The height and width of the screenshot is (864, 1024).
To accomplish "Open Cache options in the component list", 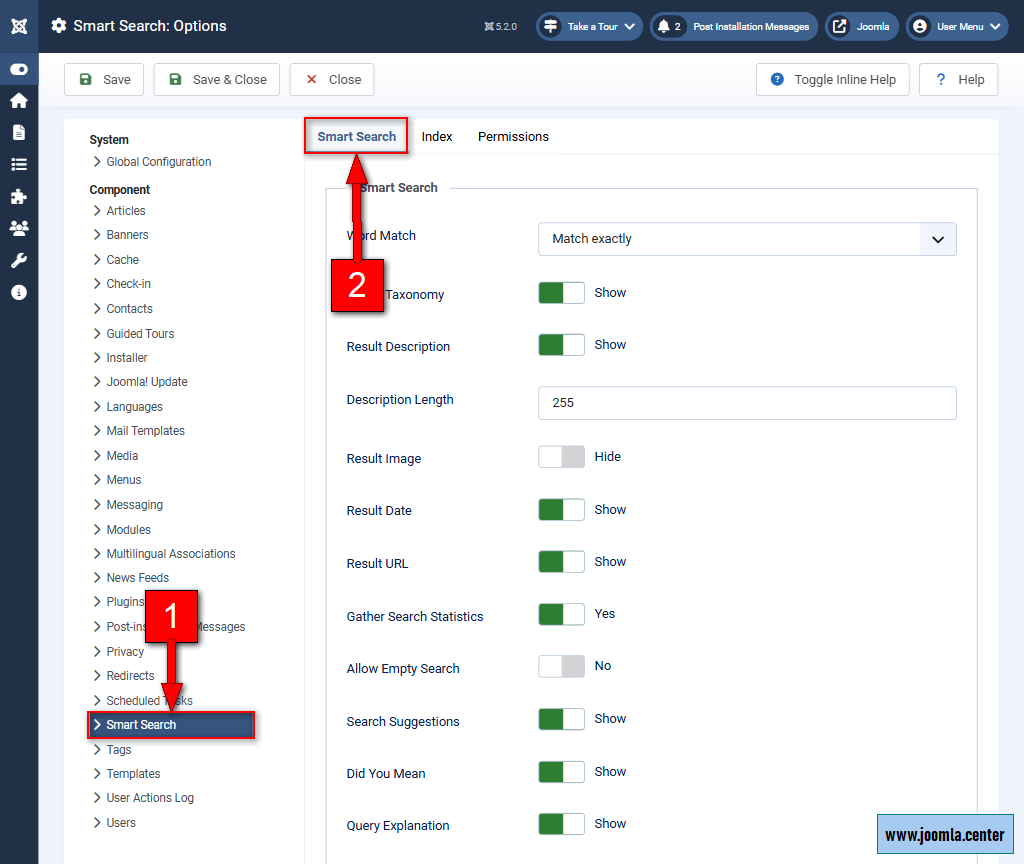I will click(122, 260).
